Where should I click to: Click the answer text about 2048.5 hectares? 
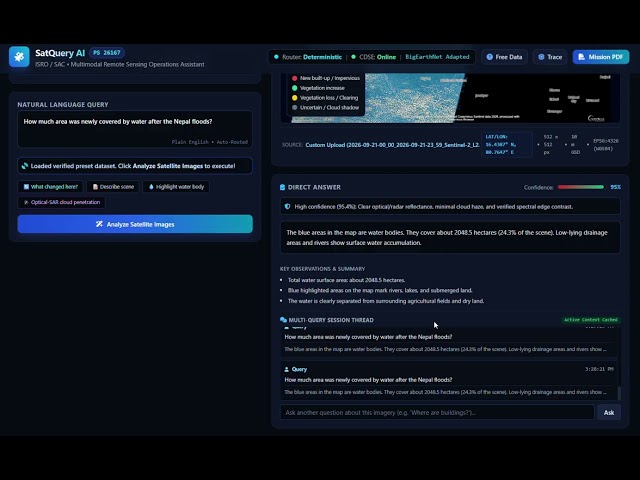pos(450,238)
